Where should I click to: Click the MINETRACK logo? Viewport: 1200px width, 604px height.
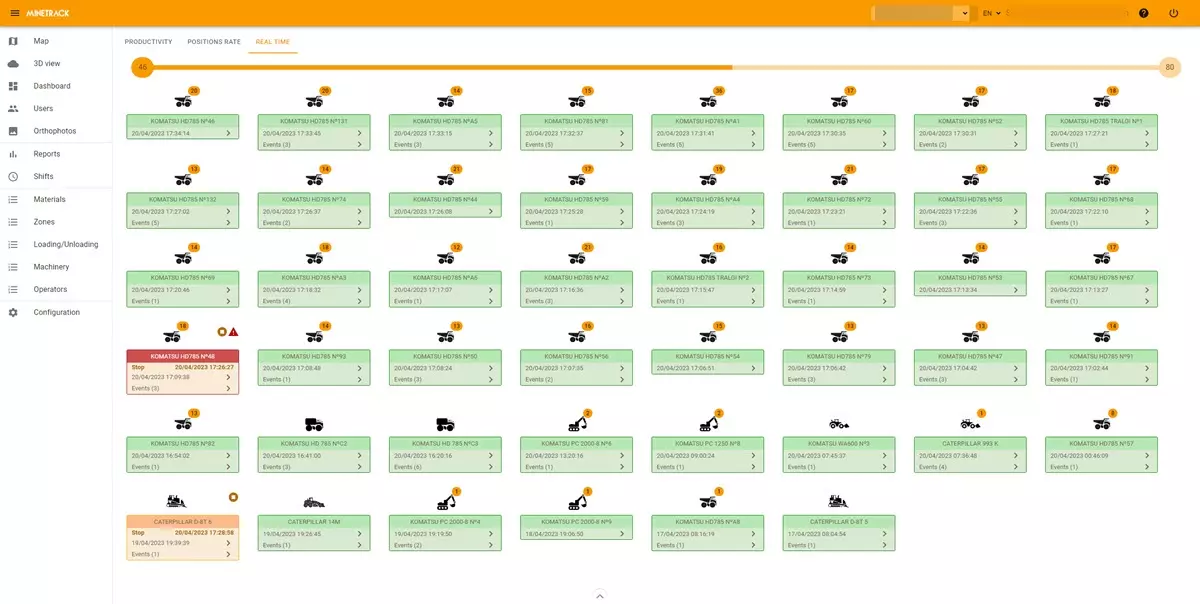click(48, 13)
